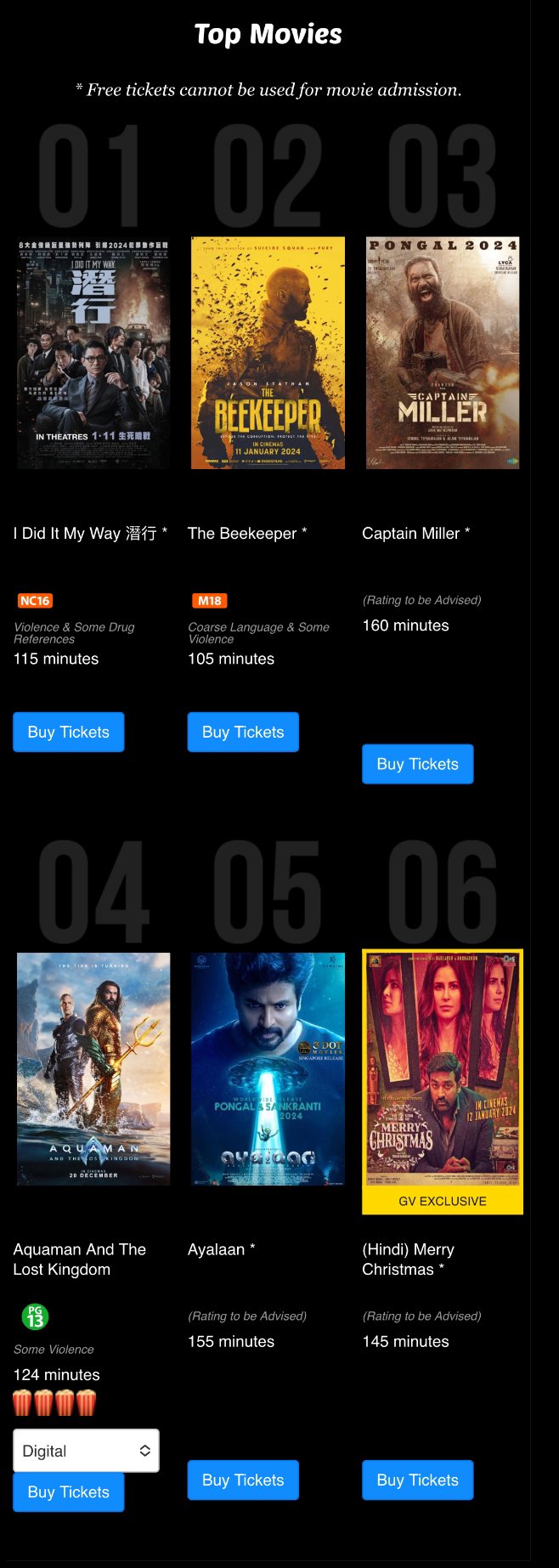Click the Ayalaan title link

tap(216, 1249)
